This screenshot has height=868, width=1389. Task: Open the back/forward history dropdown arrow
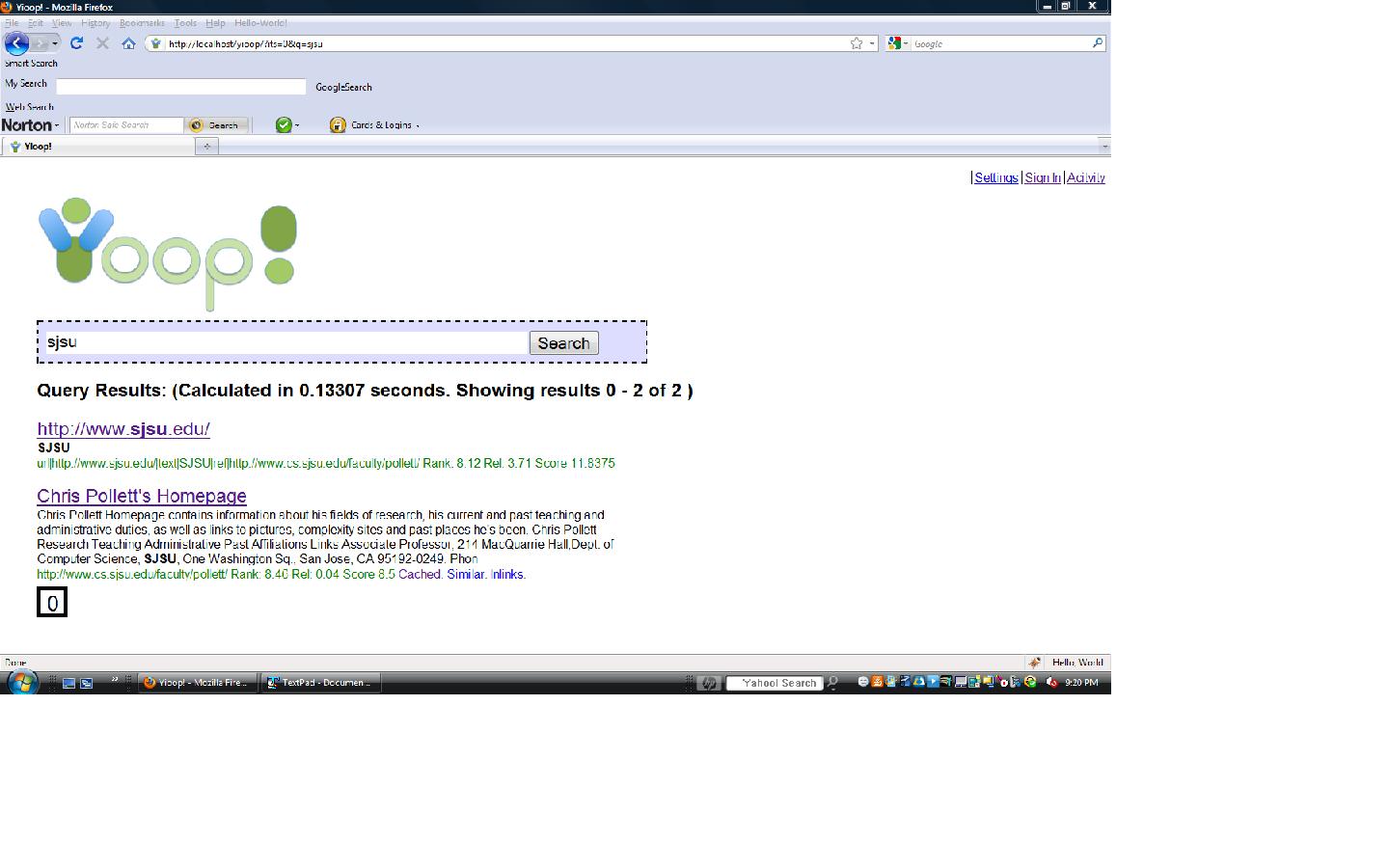(x=55, y=43)
